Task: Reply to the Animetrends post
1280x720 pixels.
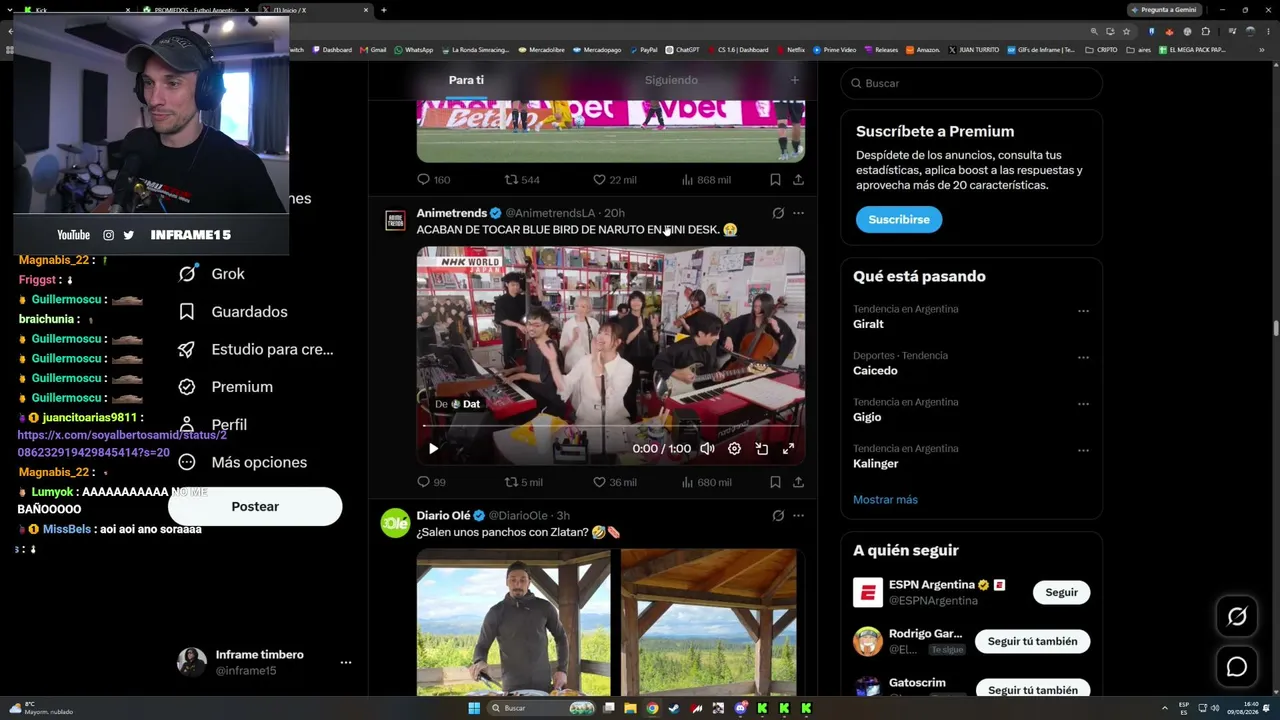Action: [x=432, y=482]
